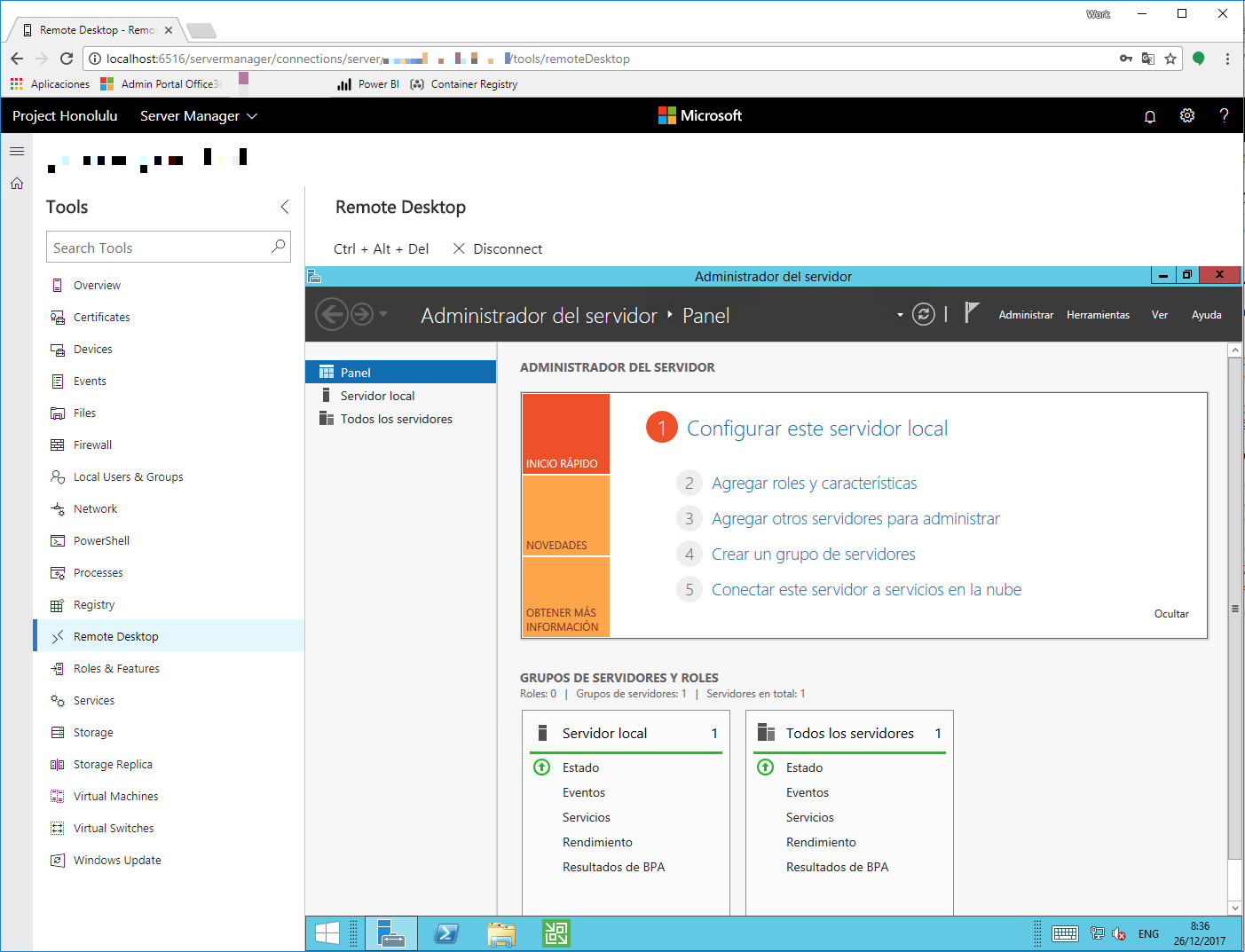Click the Ocultar link
1245x952 pixels.
click(x=1171, y=614)
